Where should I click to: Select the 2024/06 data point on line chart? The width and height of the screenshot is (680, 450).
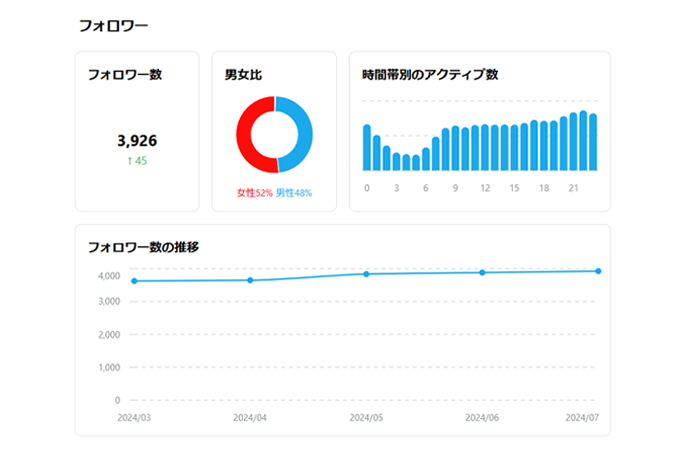tap(482, 272)
